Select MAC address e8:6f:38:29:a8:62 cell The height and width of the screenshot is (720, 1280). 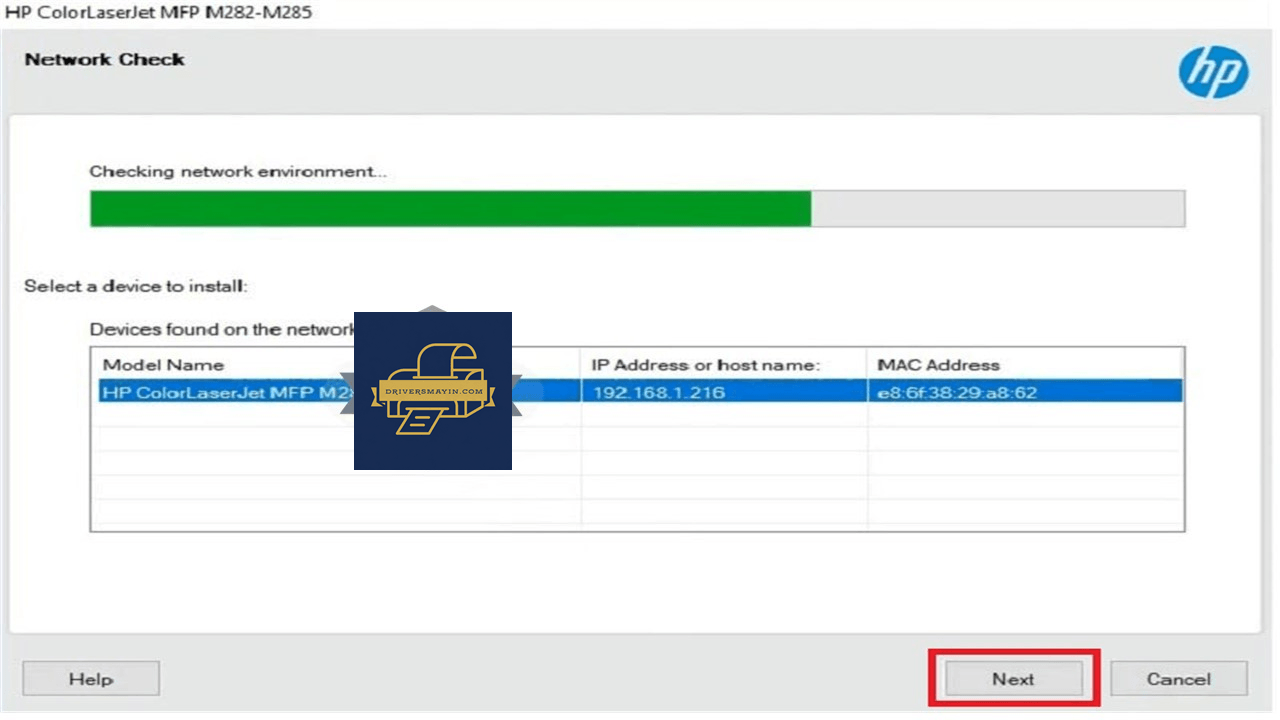click(1025, 392)
